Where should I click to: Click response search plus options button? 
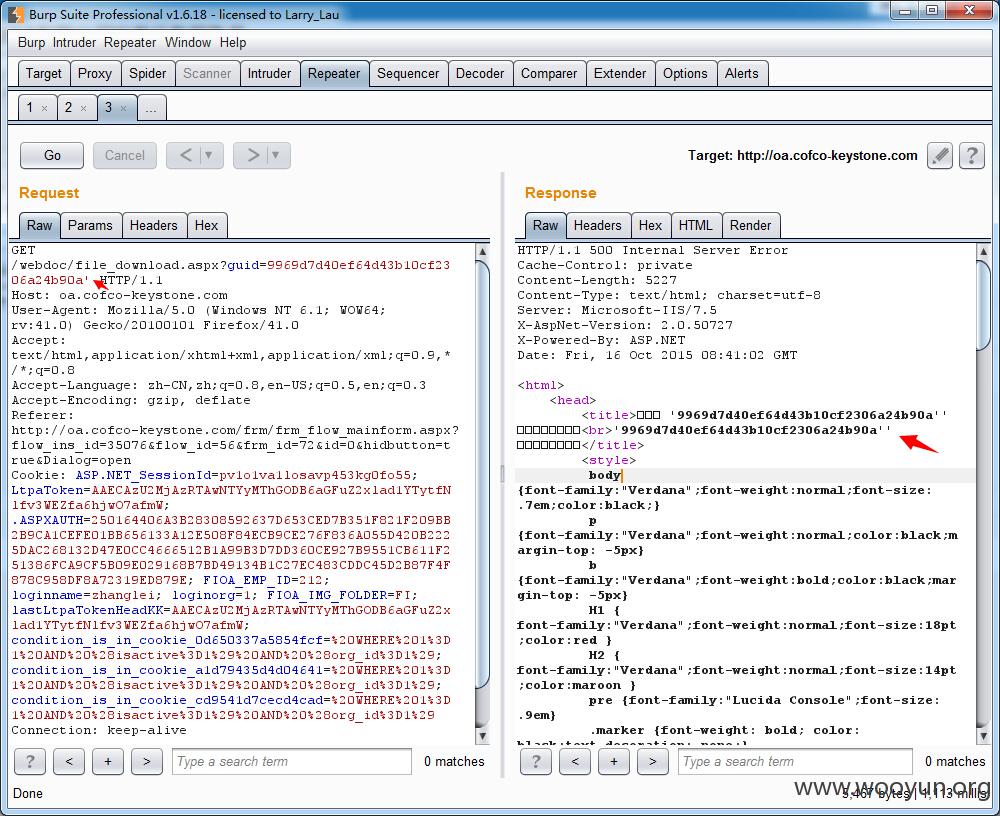click(614, 761)
